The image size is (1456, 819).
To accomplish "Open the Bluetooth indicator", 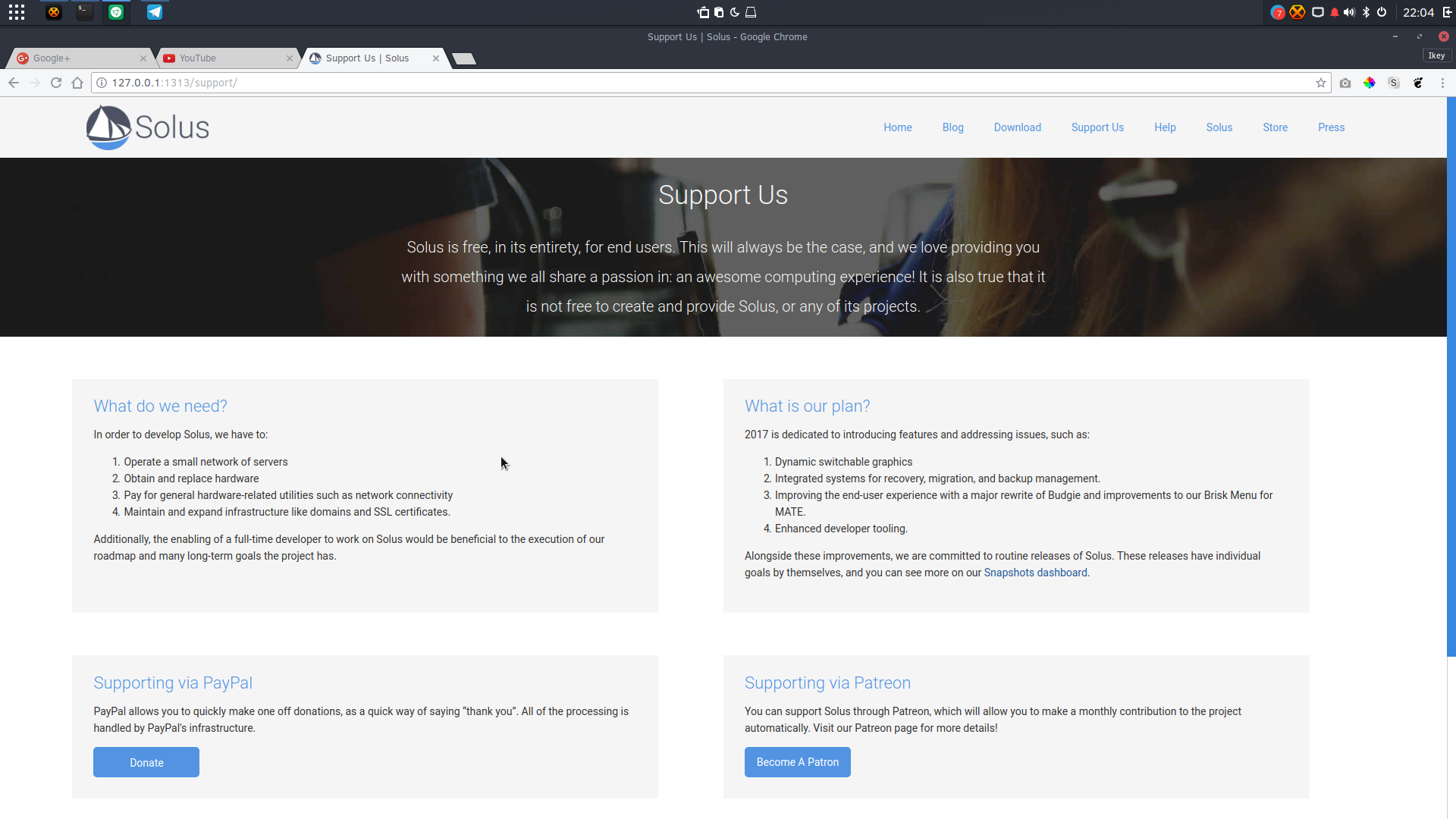I will (1366, 12).
